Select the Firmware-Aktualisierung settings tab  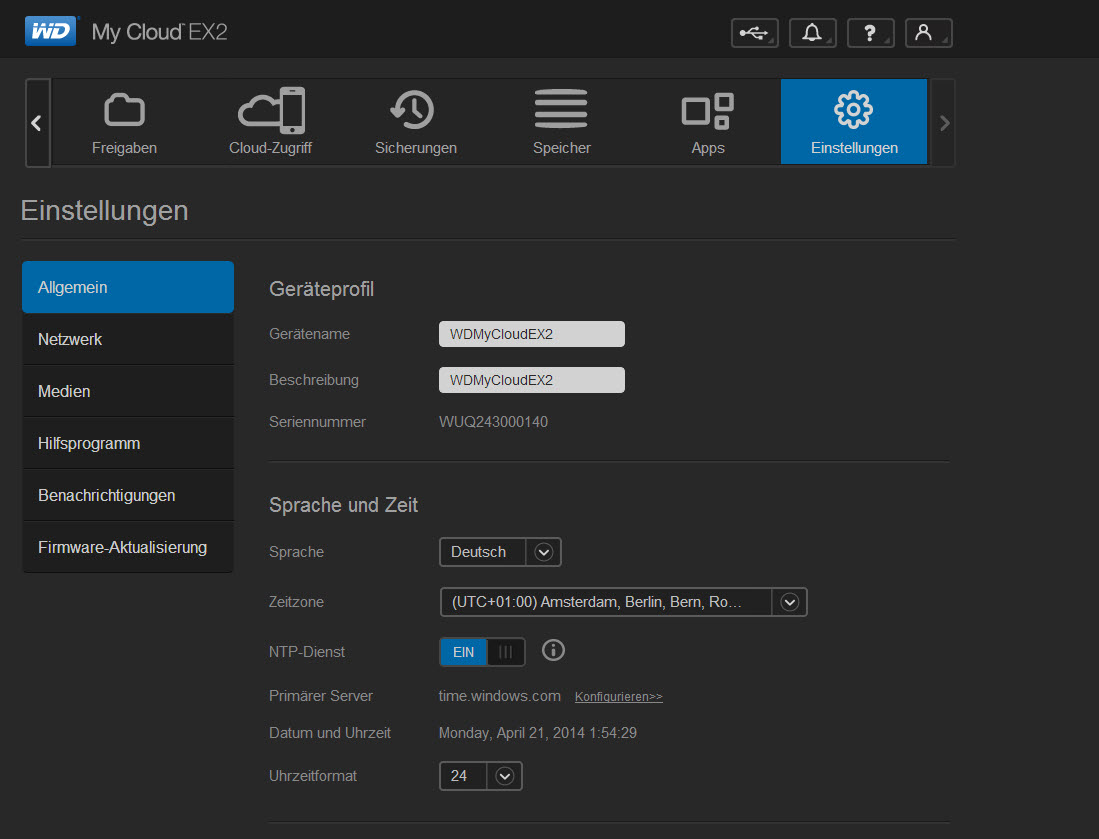pos(128,547)
